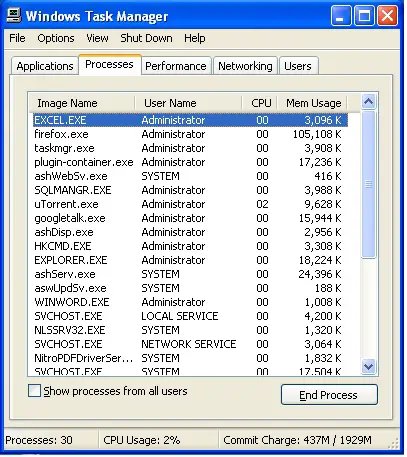This screenshot has width=407, height=457.
Task: Close the Windows Task Manager window
Action: pos(387,15)
